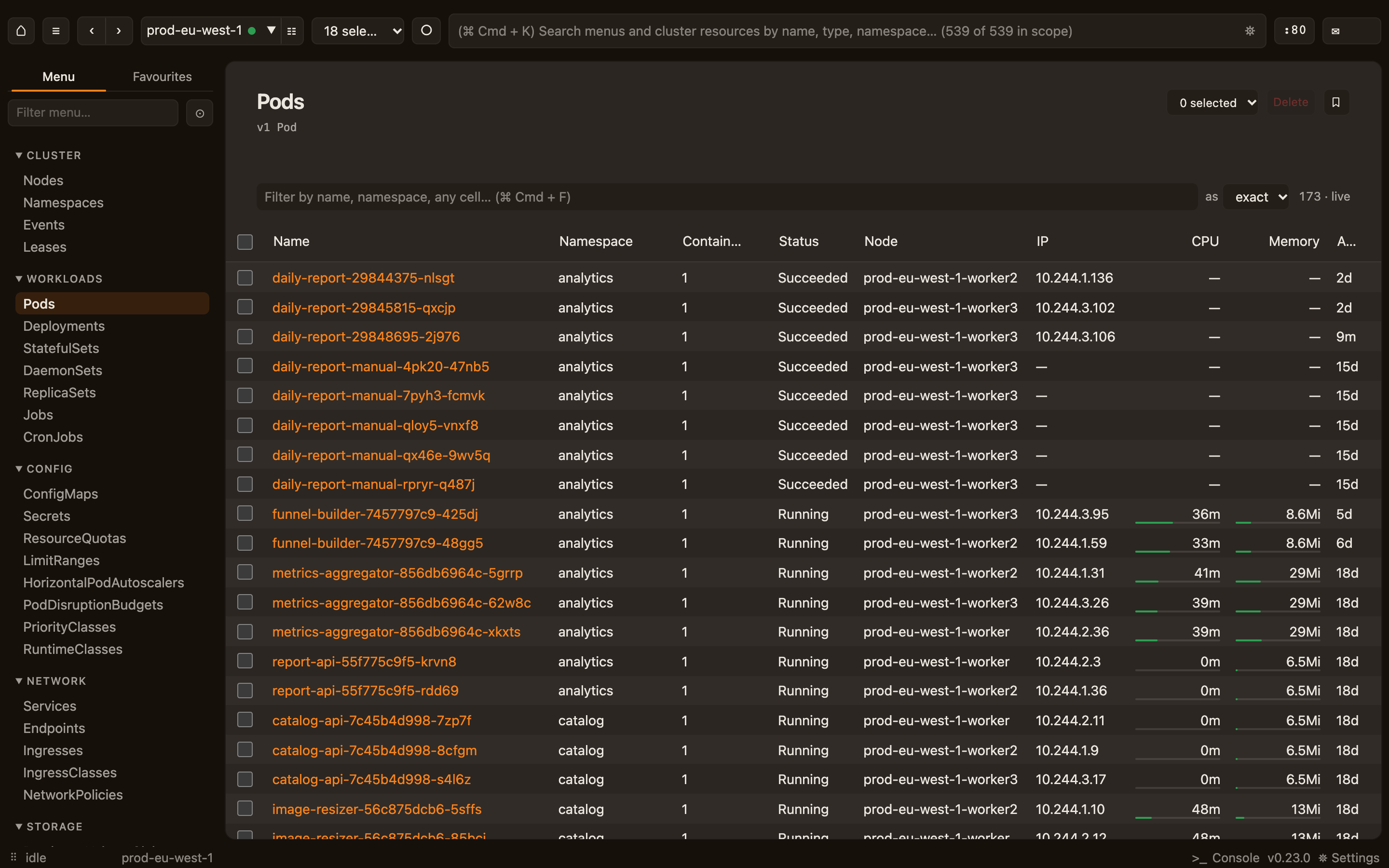Image resolution: width=1389 pixels, height=868 pixels.
Task: Tick the catalog-api-7c45b4d998-8cfgm checkbox
Action: tap(245, 750)
